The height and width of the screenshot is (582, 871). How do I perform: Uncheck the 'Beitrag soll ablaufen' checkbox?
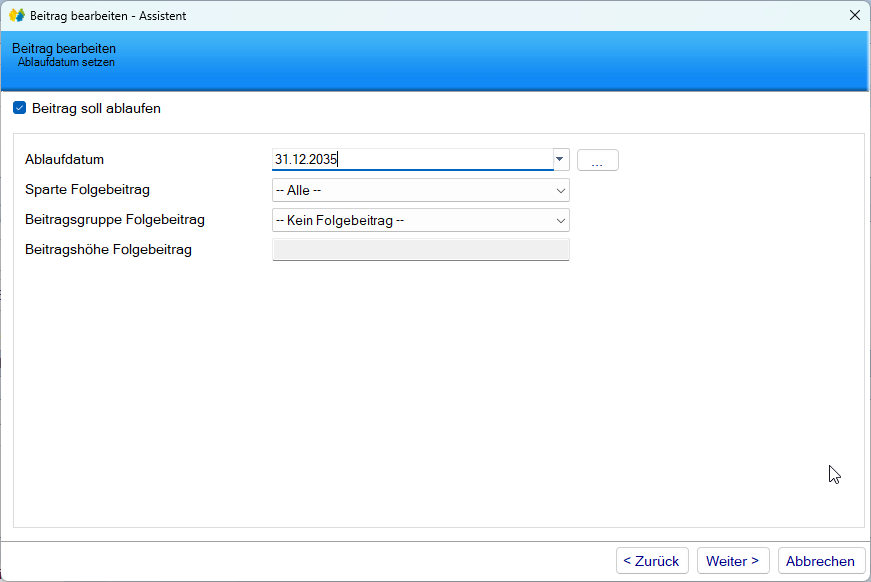[x=19, y=108]
